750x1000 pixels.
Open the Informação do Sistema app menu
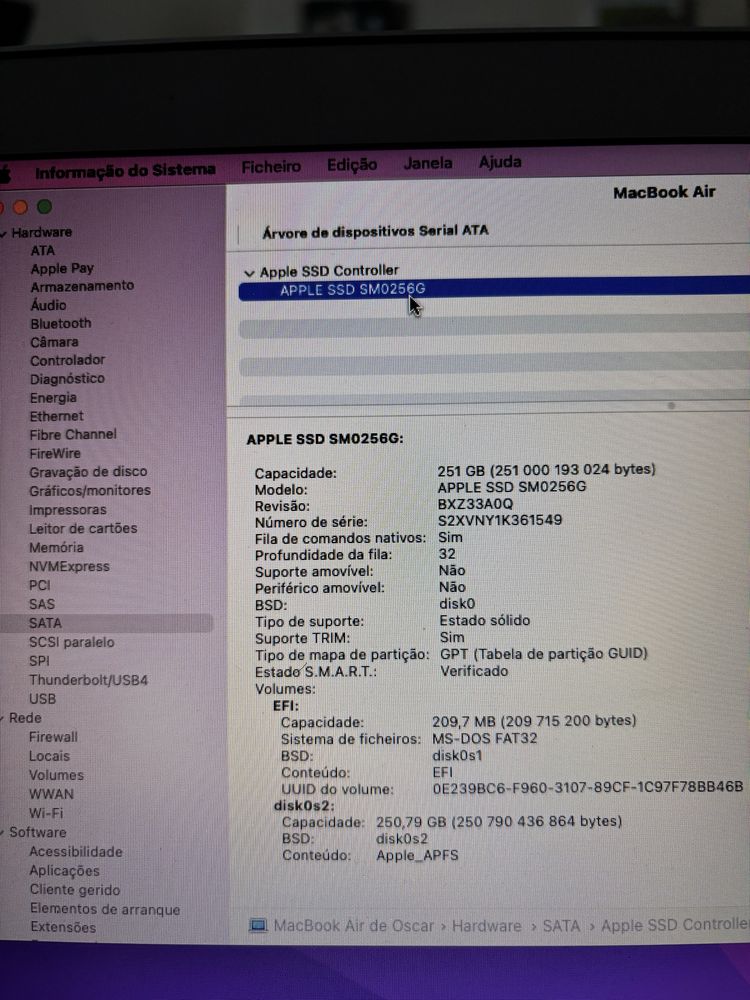[x=125, y=170]
